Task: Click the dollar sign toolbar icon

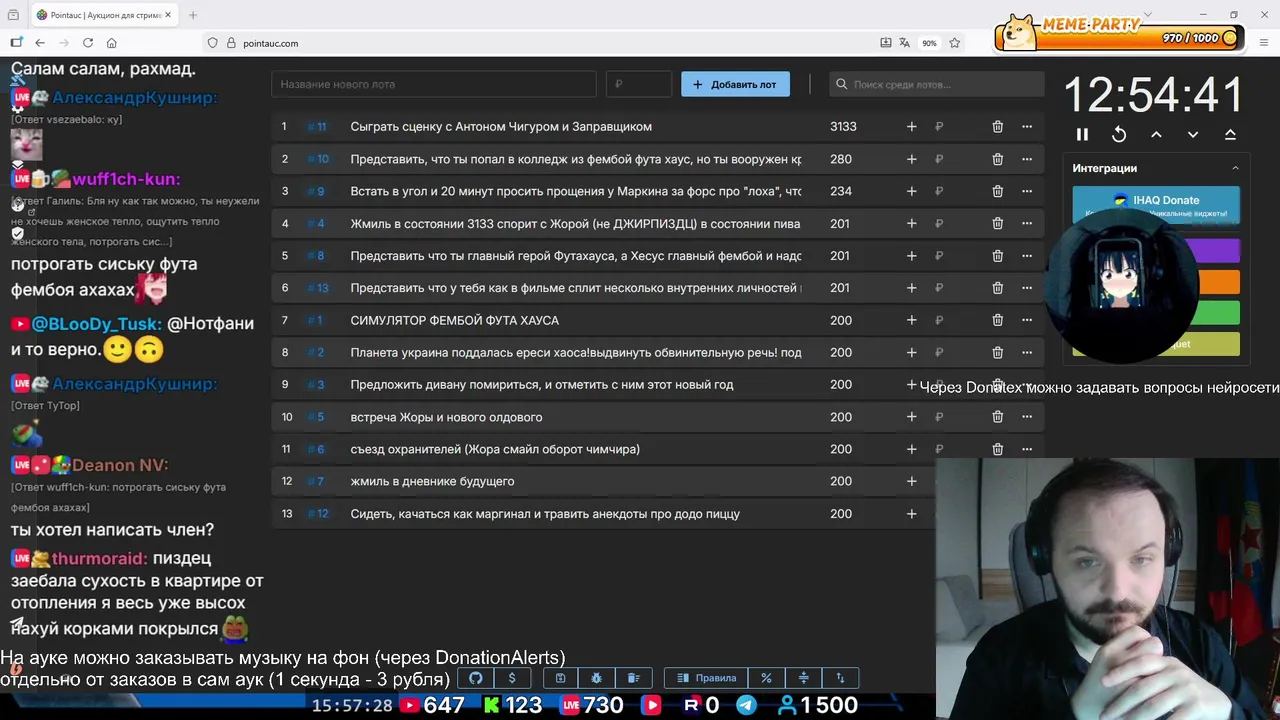Action: pos(512,678)
